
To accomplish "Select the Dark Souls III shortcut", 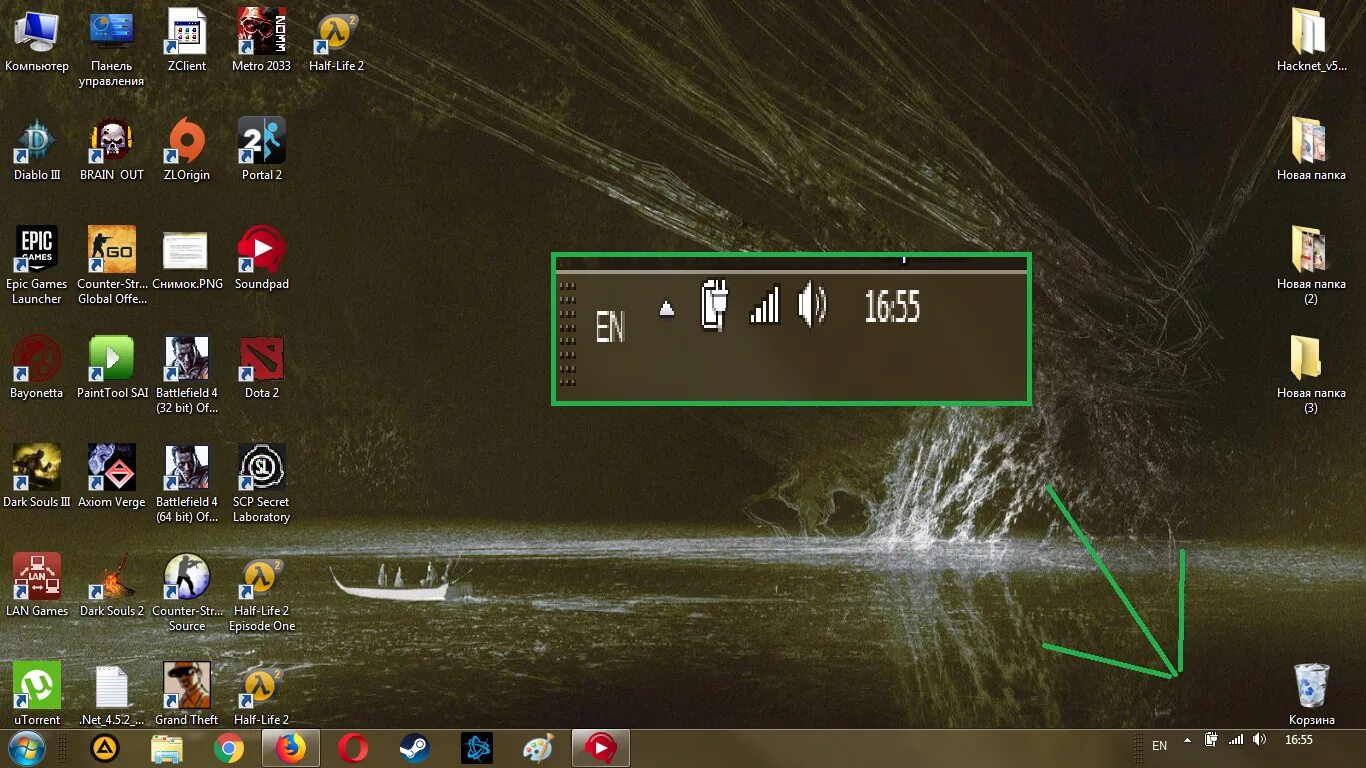I will (x=37, y=476).
